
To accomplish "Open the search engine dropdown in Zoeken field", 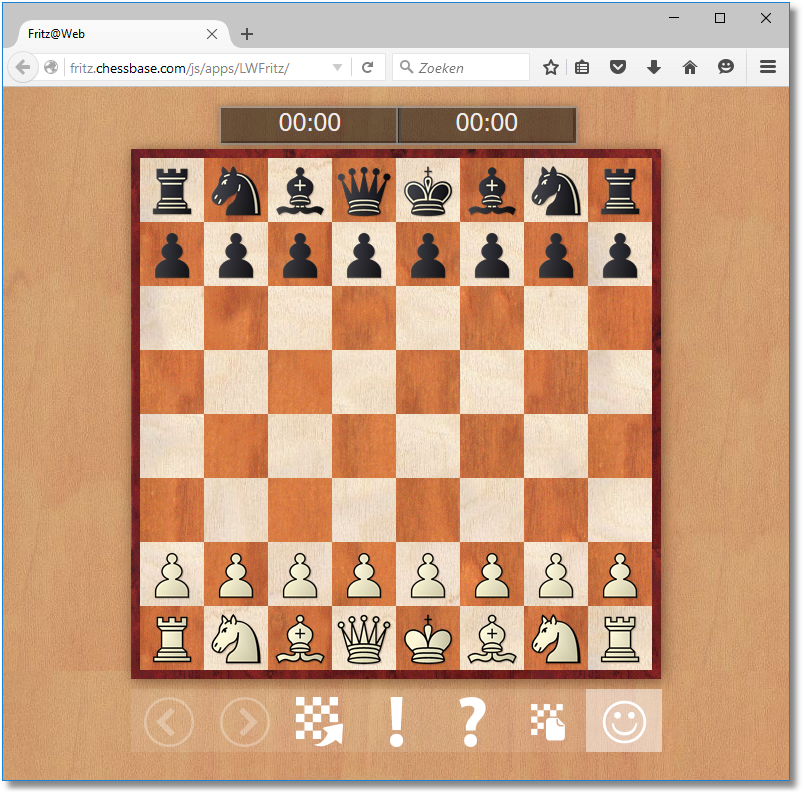I will 405,67.
